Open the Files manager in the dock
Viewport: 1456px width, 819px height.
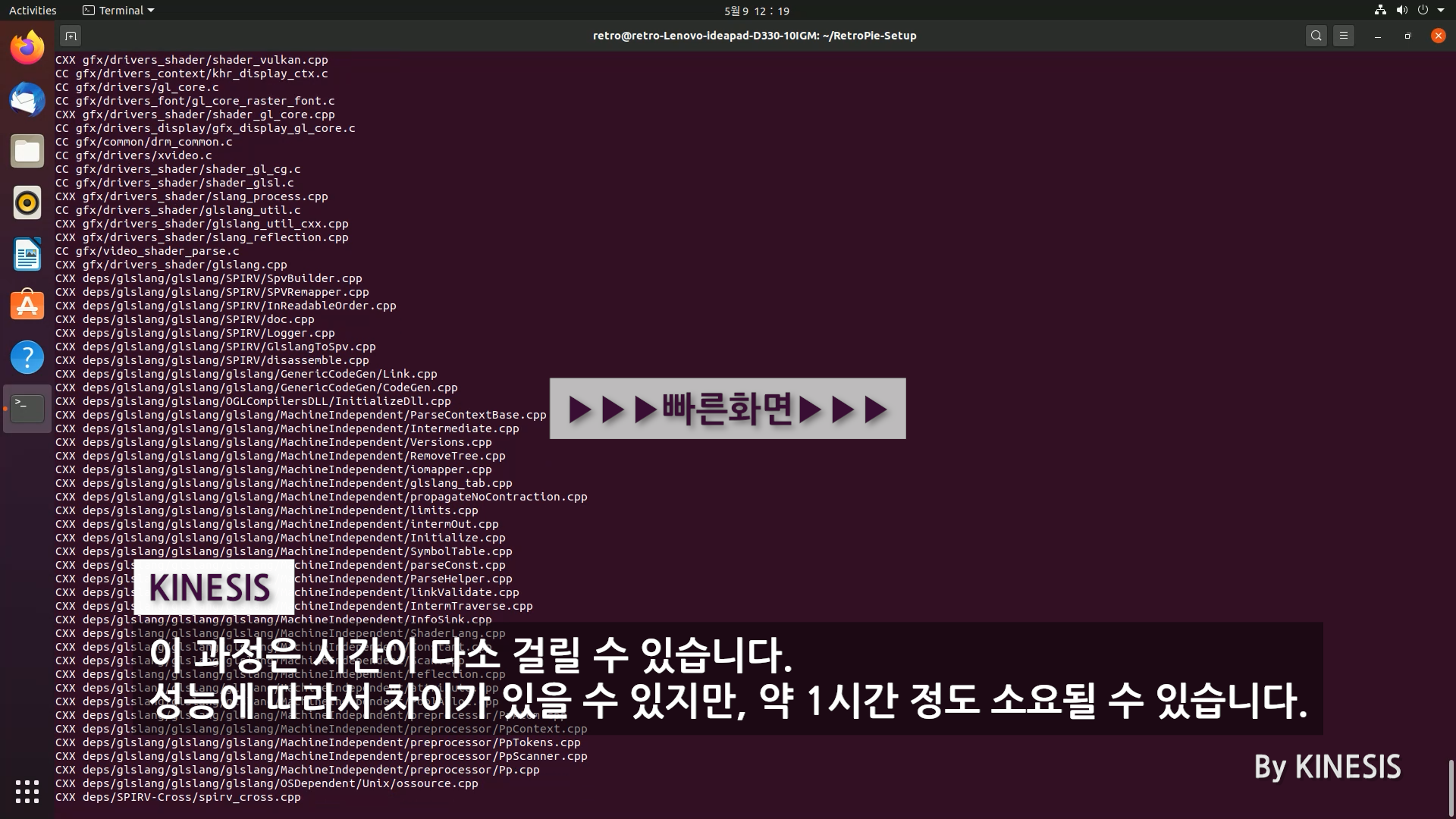pos(27,152)
